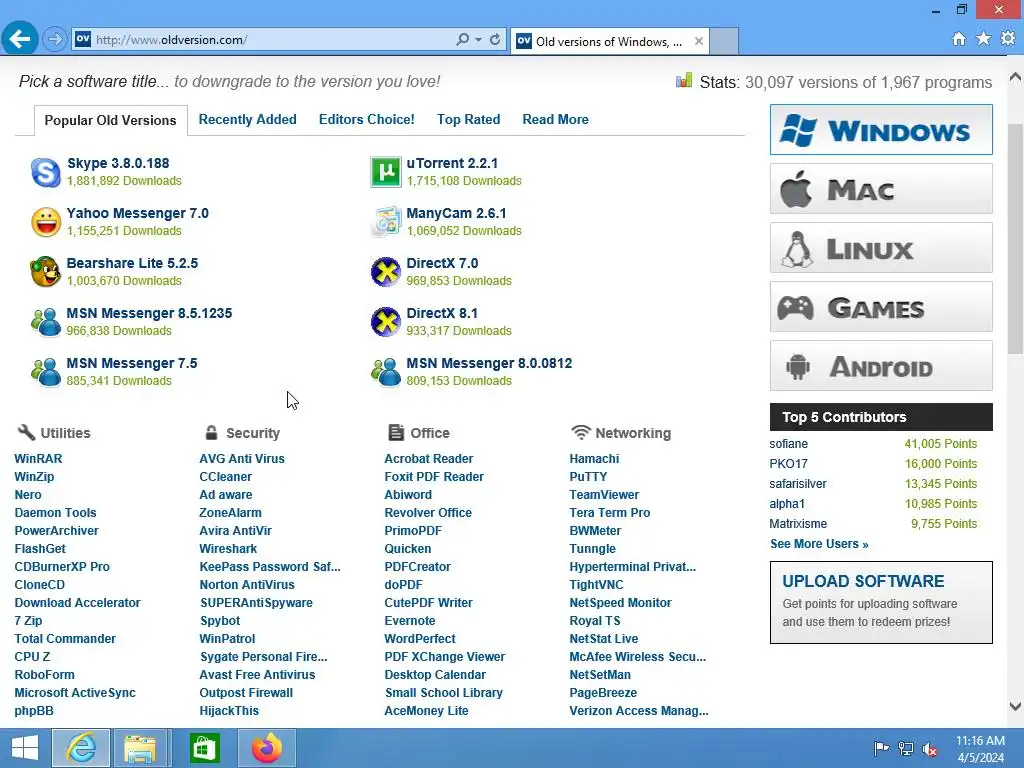Open Action Center flag icon
Image resolution: width=1024 pixels, height=768 pixels.
(881, 749)
